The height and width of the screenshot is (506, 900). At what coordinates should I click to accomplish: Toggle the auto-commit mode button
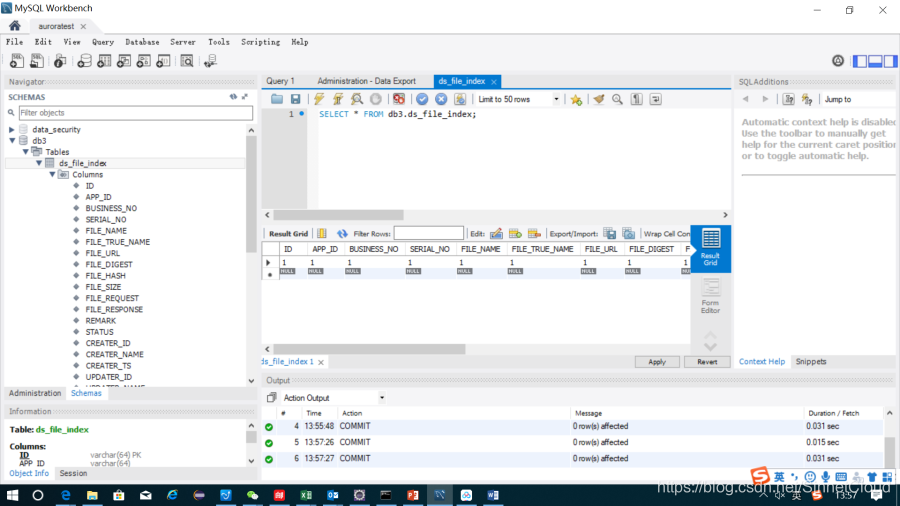(x=460, y=99)
